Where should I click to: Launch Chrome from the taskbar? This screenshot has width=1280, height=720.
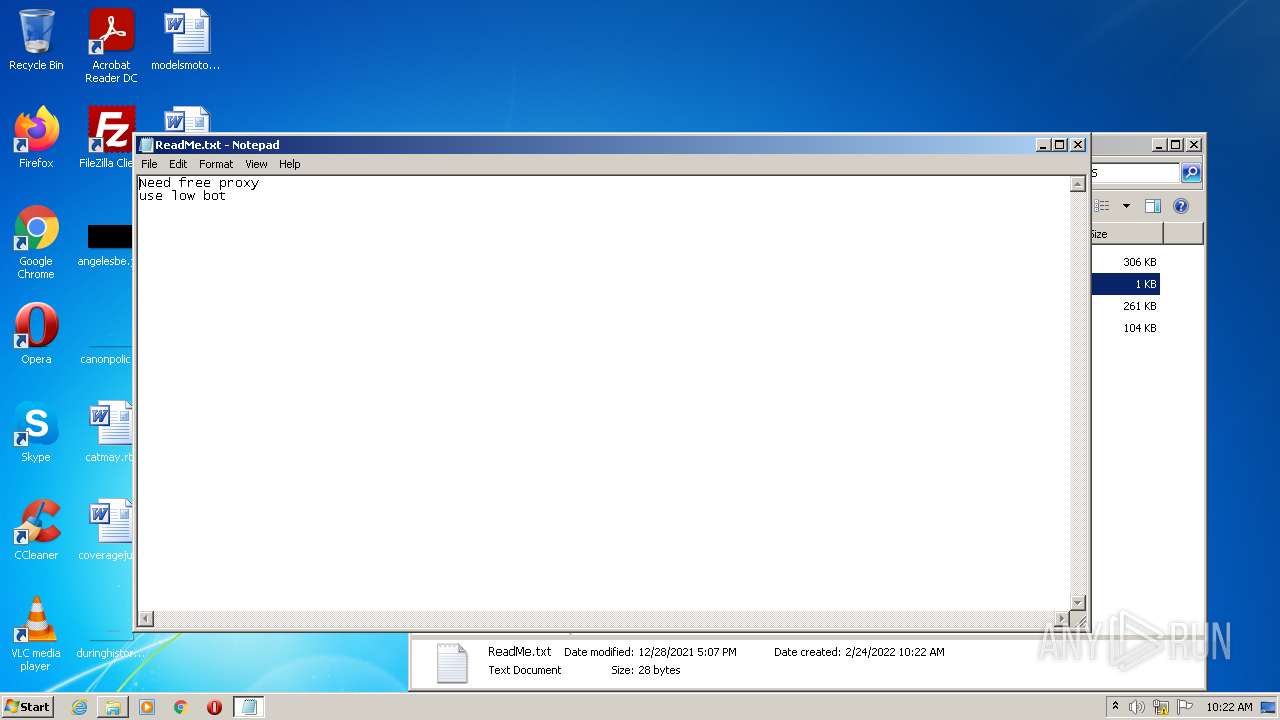click(x=181, y=707)
